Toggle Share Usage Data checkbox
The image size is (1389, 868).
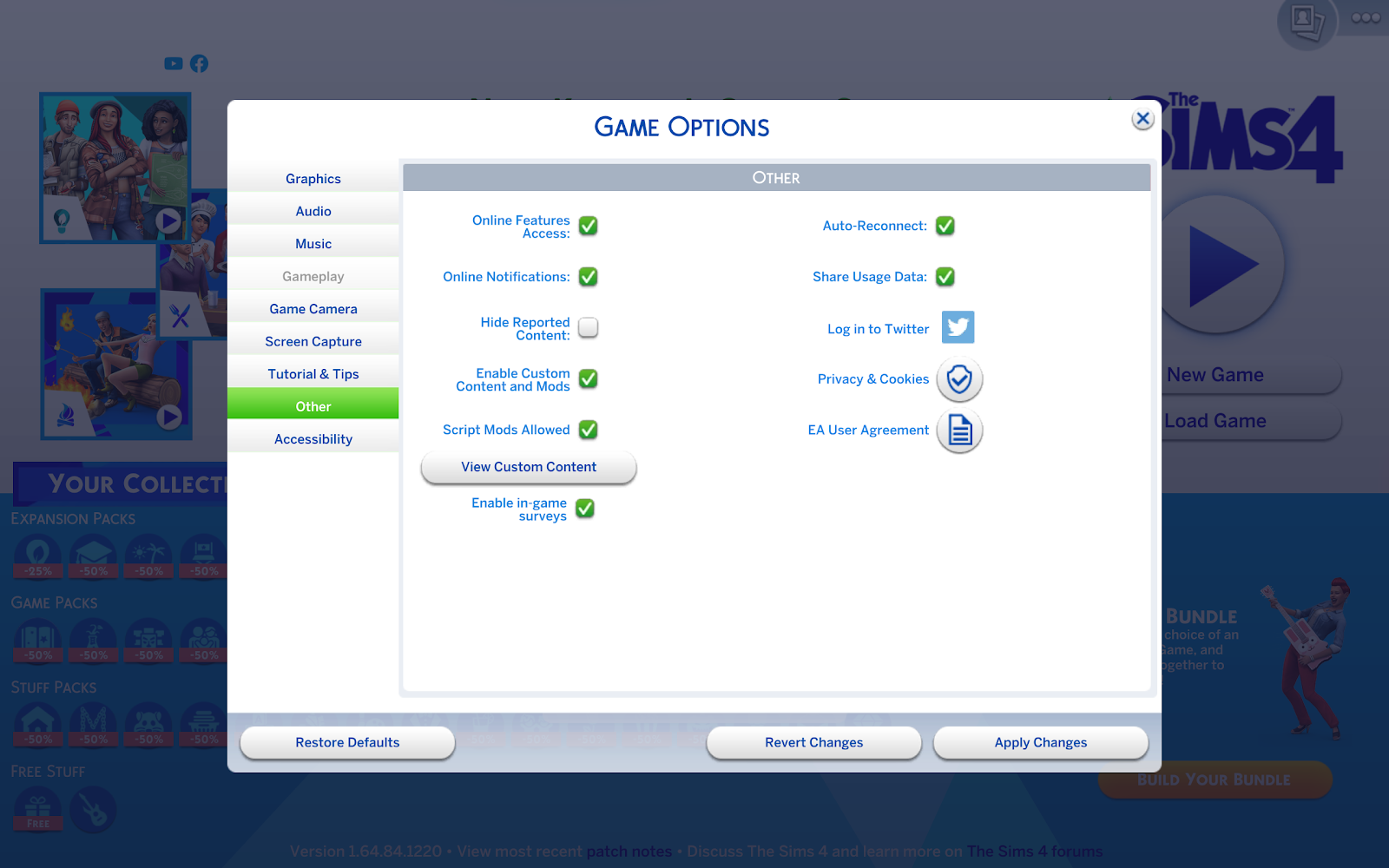(945, 277)
